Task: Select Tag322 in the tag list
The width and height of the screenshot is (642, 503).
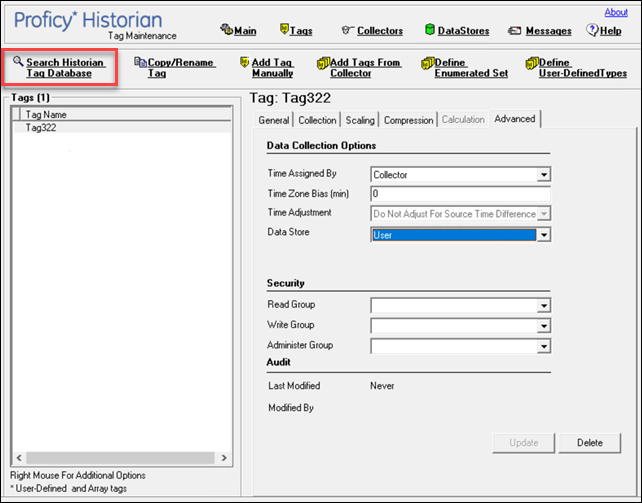Action: click(x=122, y=128)
